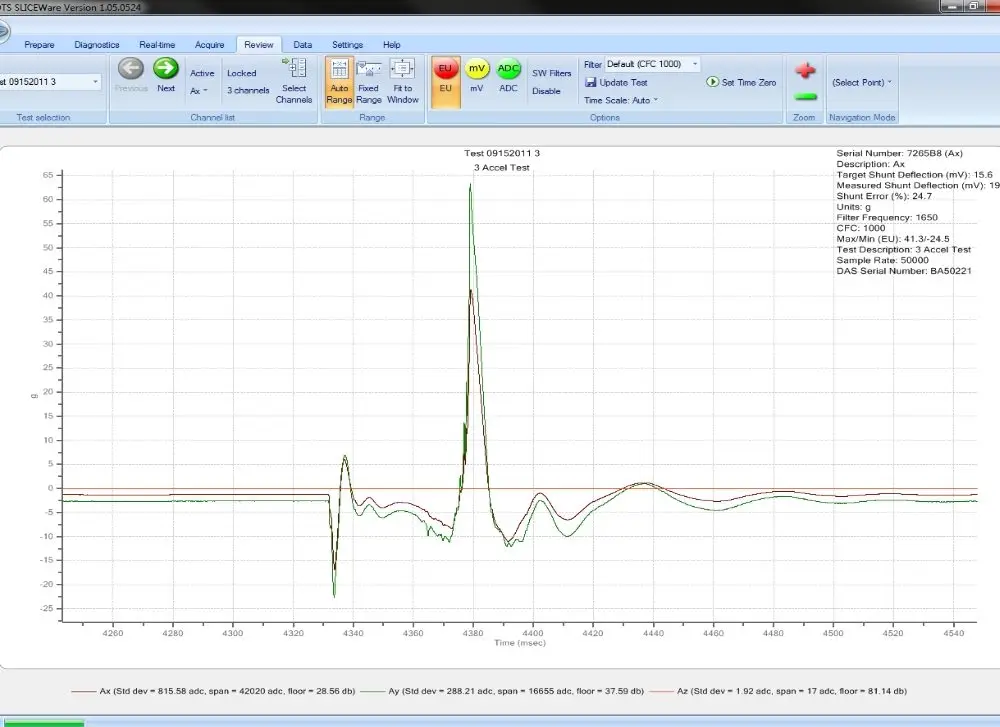Click the Update Test label
This screenshot has height=727, width=1000.
point(623,82)
